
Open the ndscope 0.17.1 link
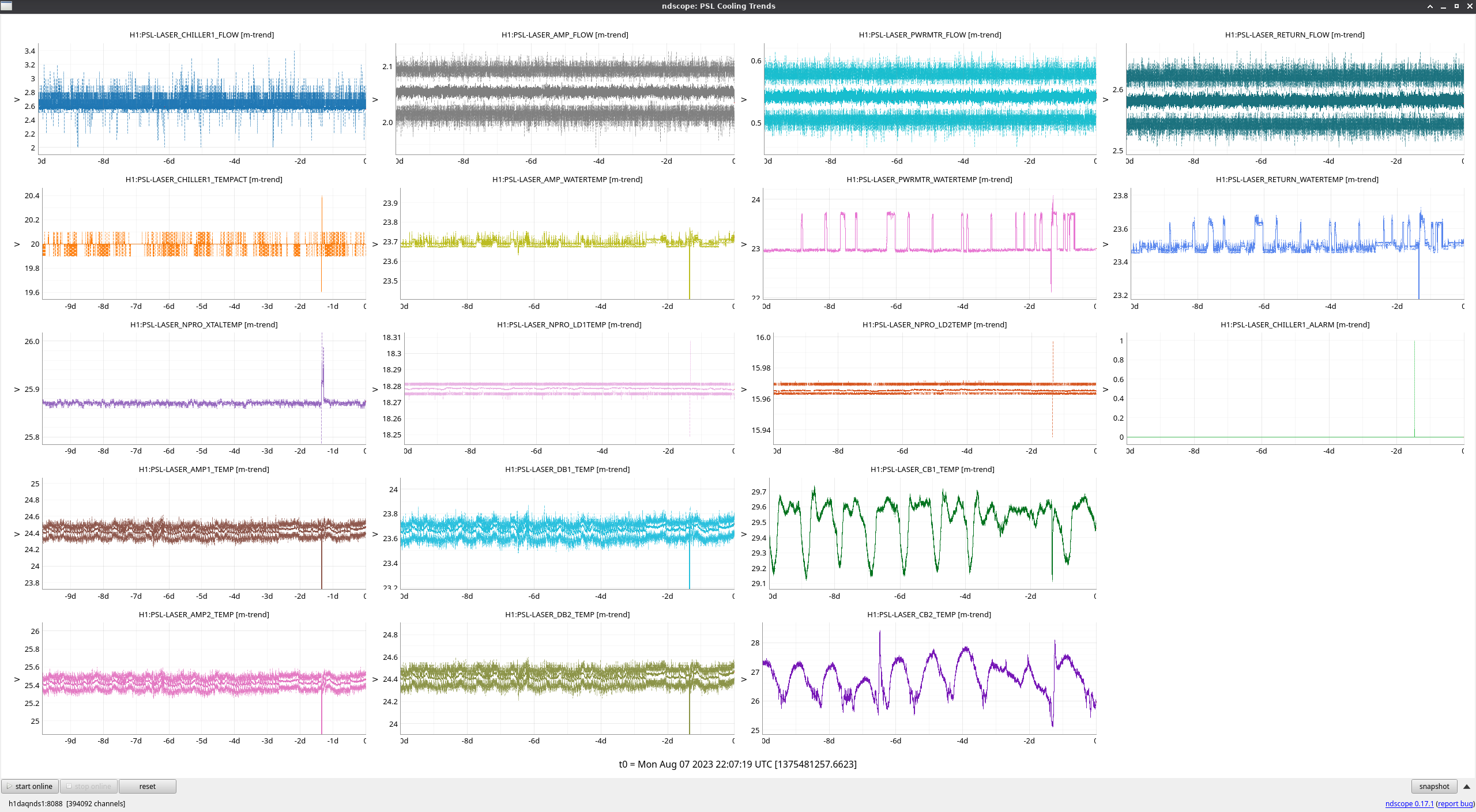[x=1409, y=803]
